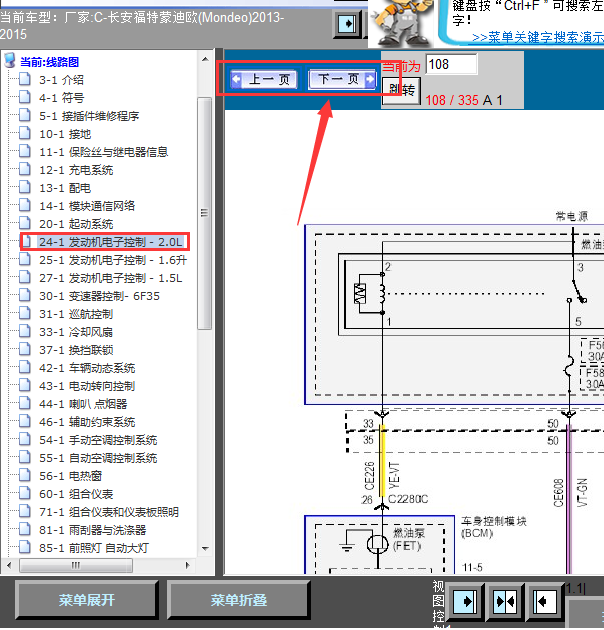Open tree item 5-1 接插件维修程序

(89, 116)
